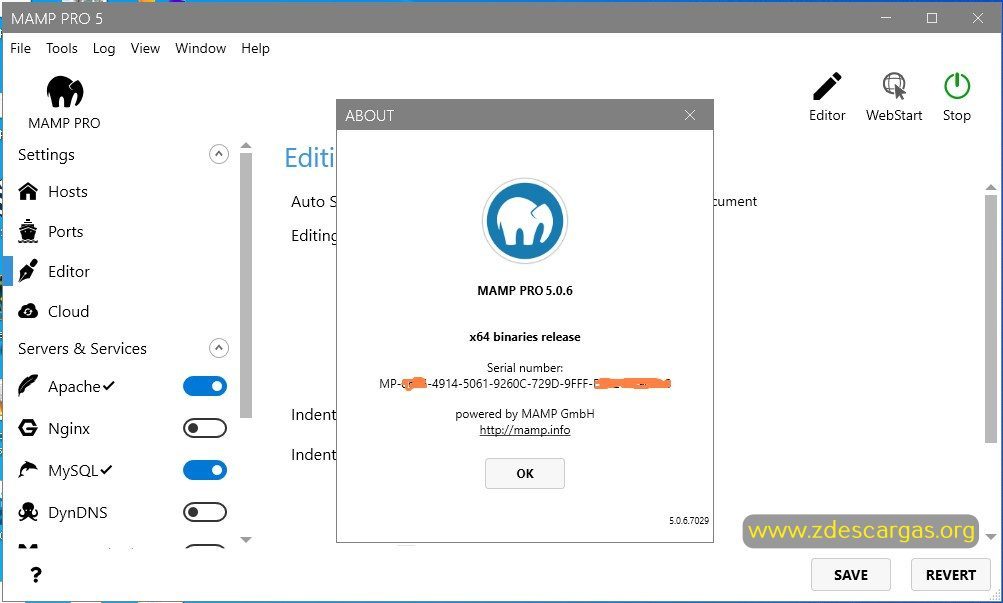
Task: Open the Editor toolbar pencil icon
Action: tap(827, 86)
